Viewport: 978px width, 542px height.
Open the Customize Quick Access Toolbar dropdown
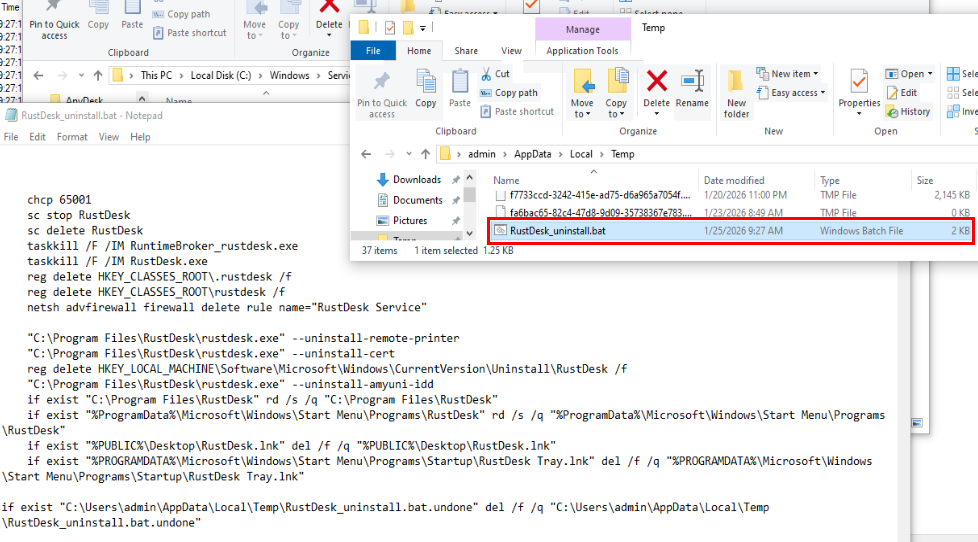[x=422, y=28]
